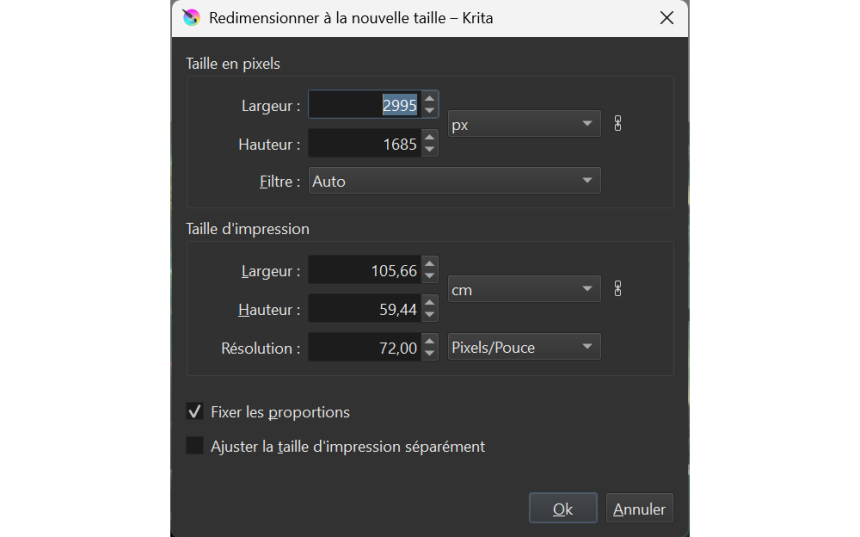Click the Annuler button
The height and width of the screenshot is (537, 860).
point(639,509)
